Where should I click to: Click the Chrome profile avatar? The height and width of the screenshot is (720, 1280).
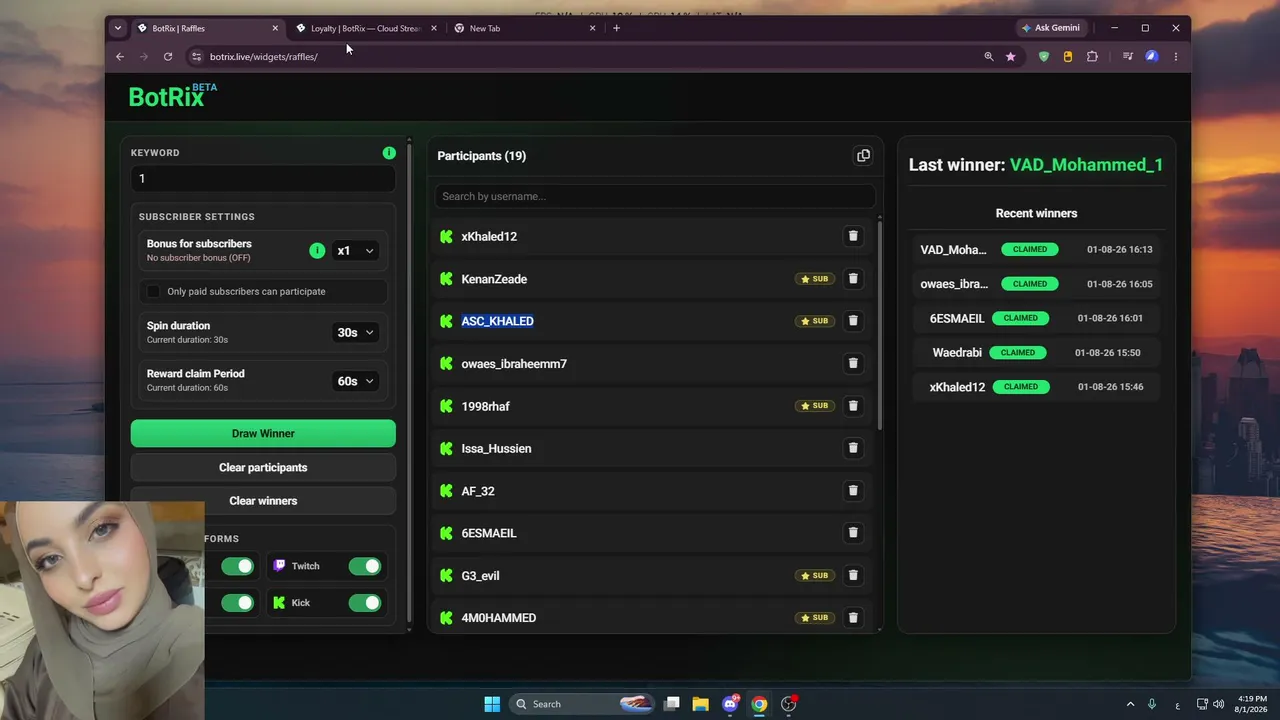(x=1152, y=57)
